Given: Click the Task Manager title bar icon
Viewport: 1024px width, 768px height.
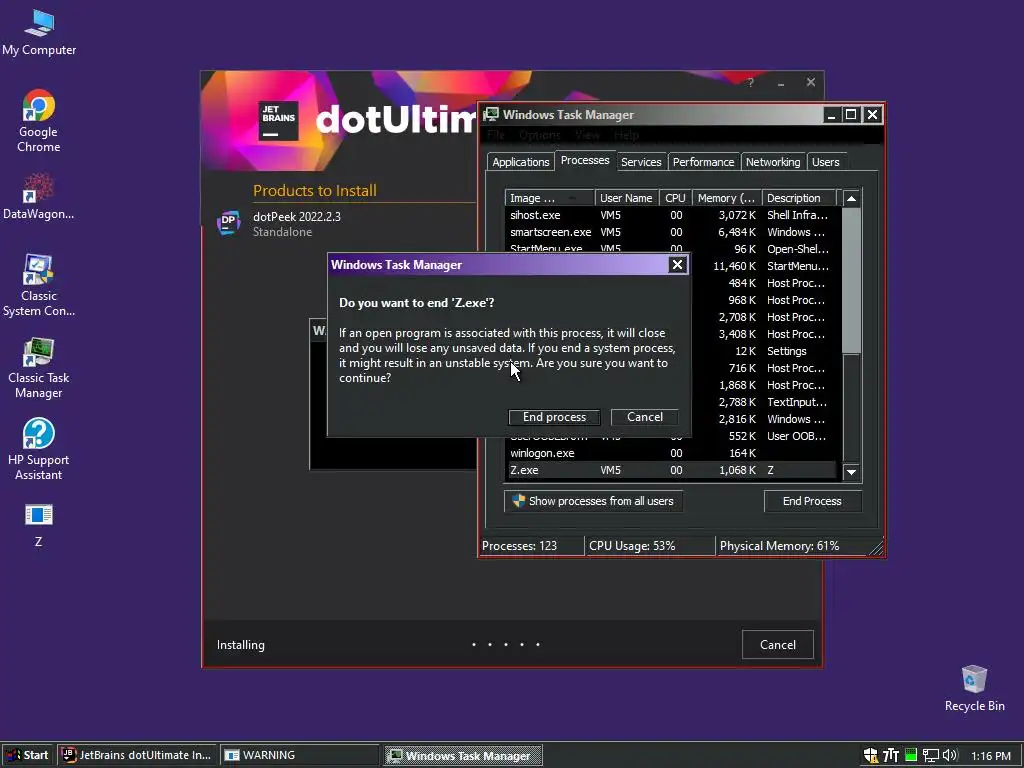Looking at the screenshot, I should (491, 115).
